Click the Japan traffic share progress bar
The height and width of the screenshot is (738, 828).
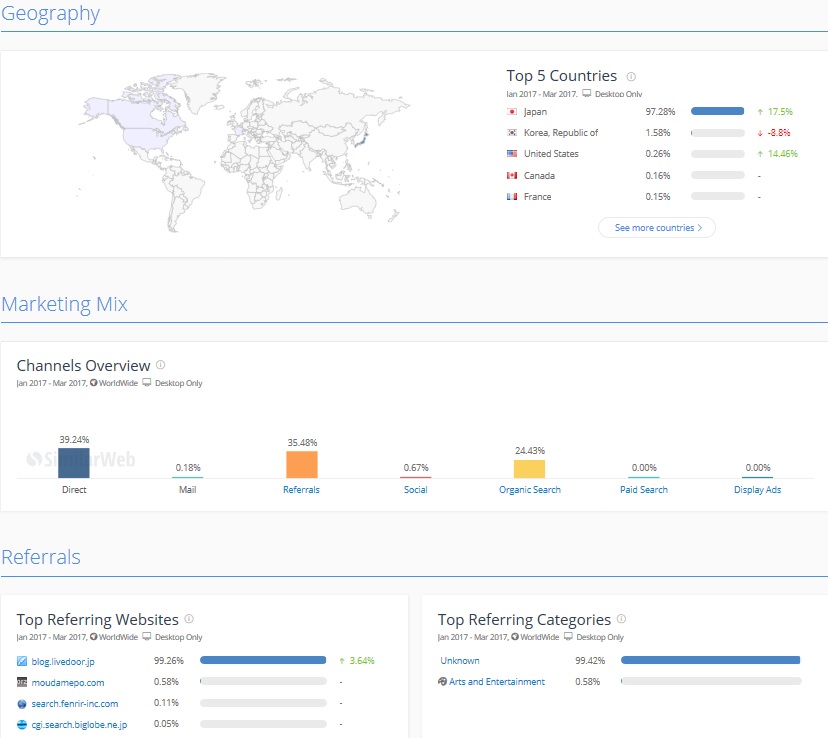coord(717,112)
